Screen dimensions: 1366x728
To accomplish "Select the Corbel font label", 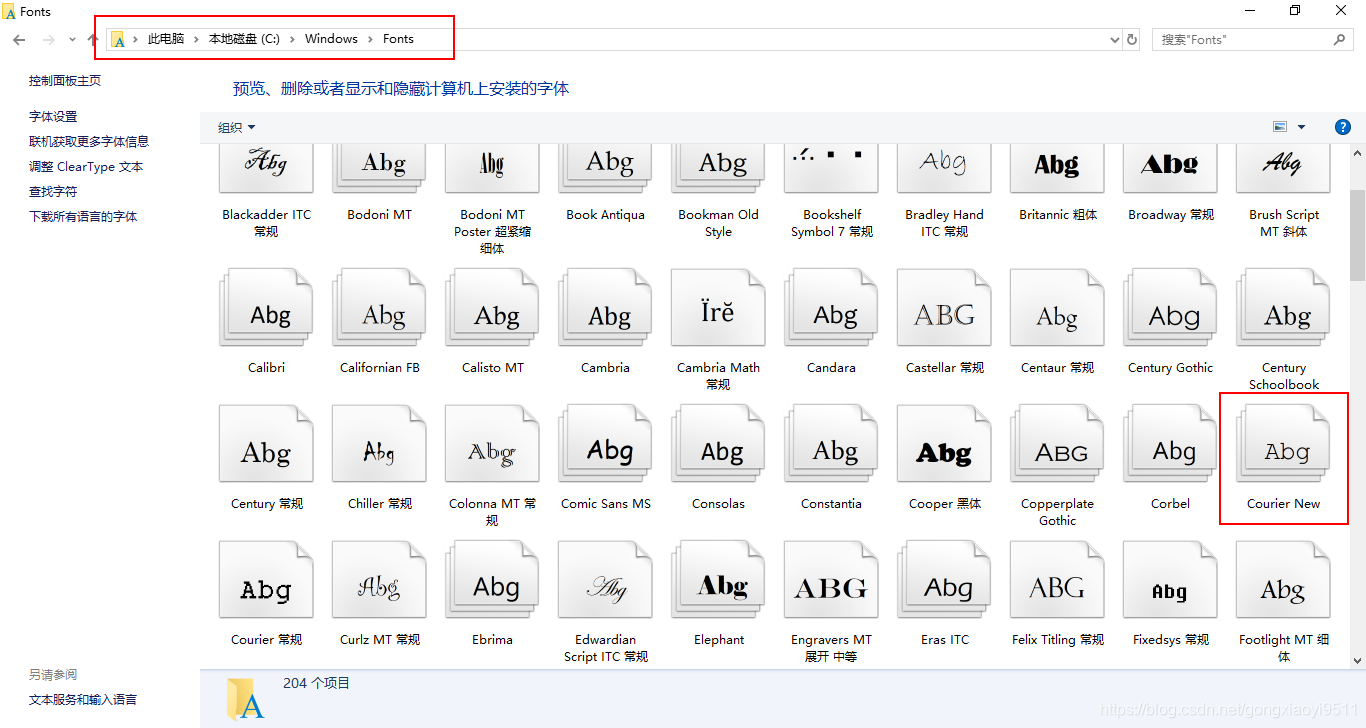I will coord(1170,504).
